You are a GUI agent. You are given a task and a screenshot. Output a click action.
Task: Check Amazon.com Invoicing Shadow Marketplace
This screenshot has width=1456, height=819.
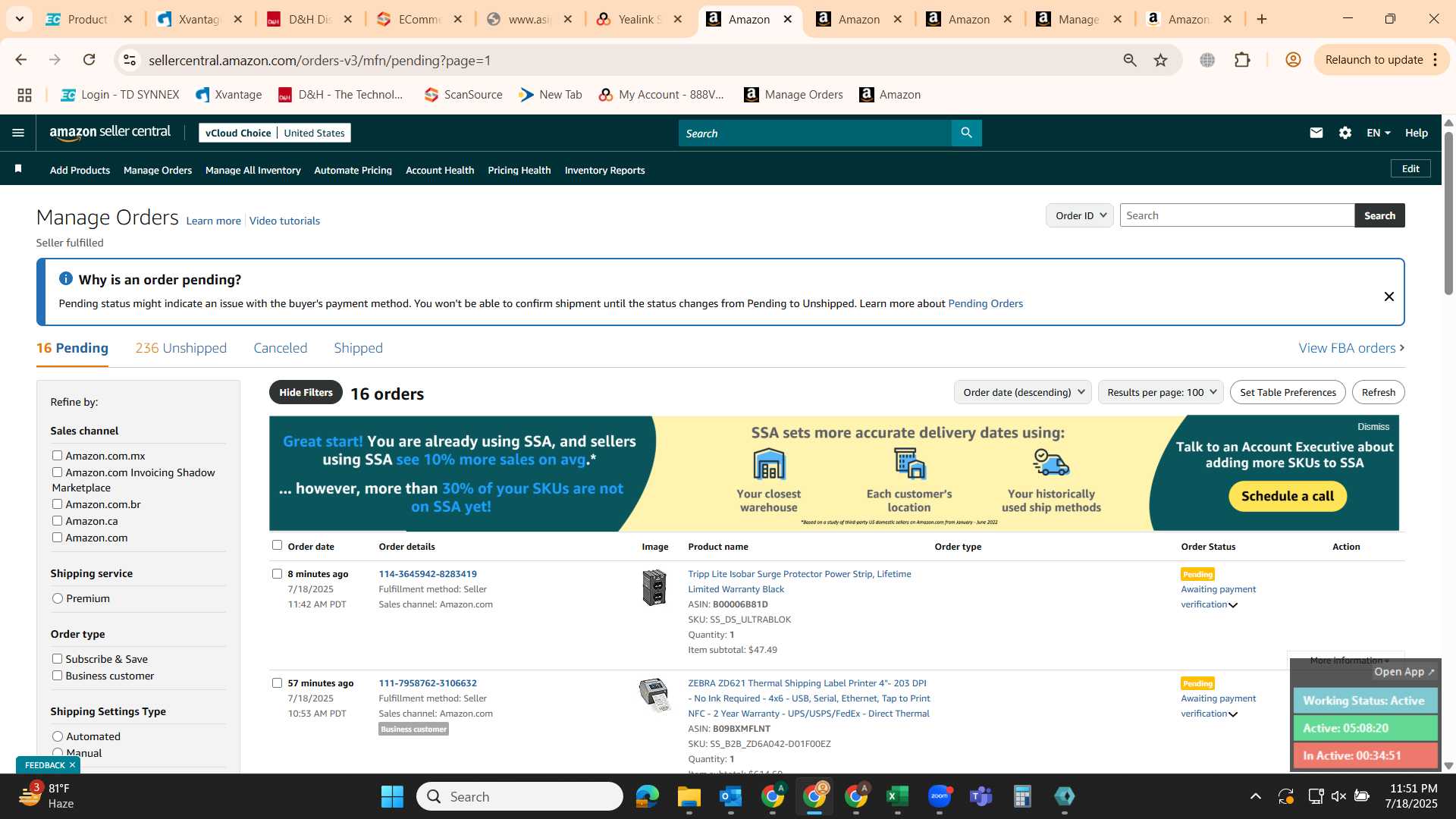pos(57,472)
